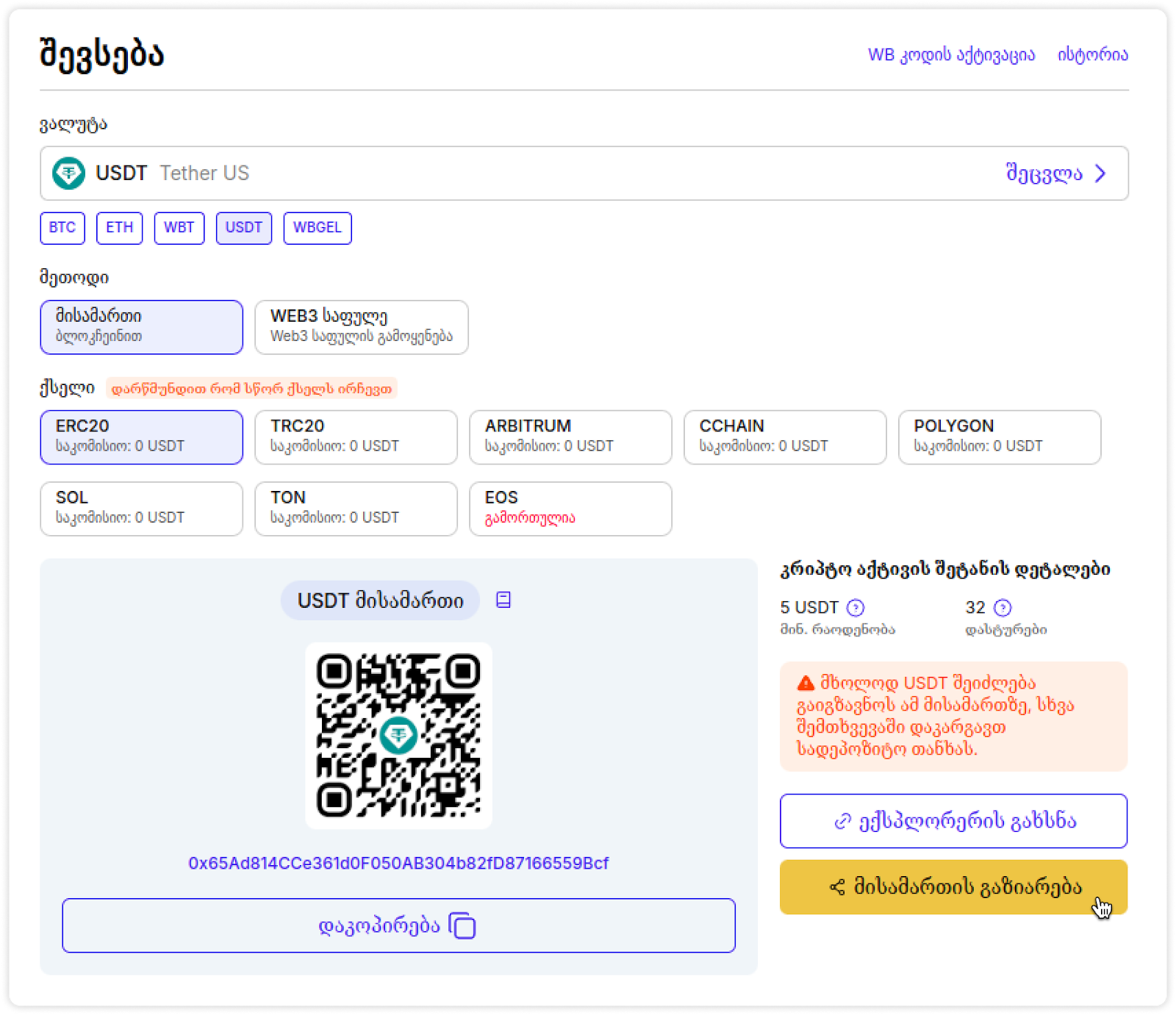Select the CCHAIN network
This screenshot has width=1176, height=1015.
coord(786,437)
